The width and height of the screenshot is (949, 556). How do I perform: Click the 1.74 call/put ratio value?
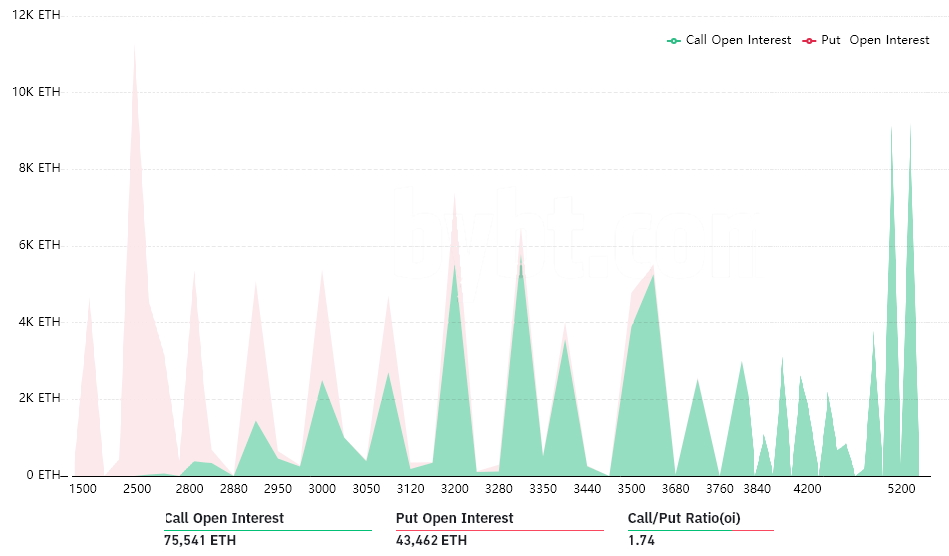click(x=641, y=540)
